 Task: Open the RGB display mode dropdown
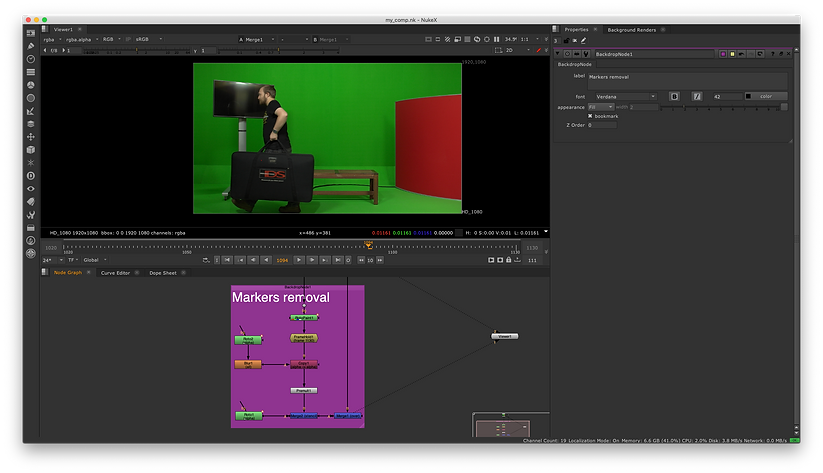click(x=111, y=39)
